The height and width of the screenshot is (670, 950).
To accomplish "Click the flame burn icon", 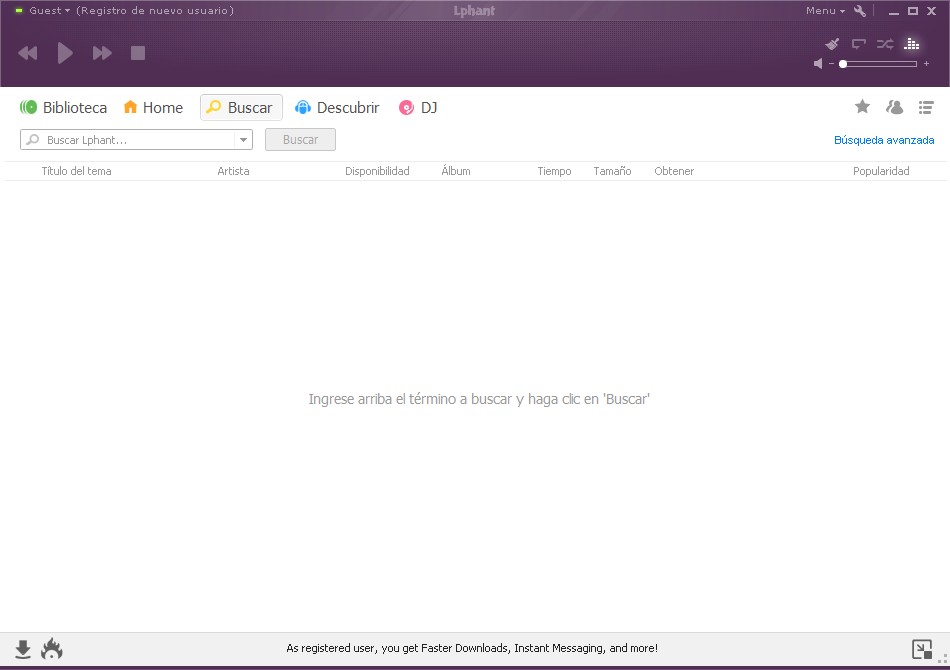I will pos(52,649).
